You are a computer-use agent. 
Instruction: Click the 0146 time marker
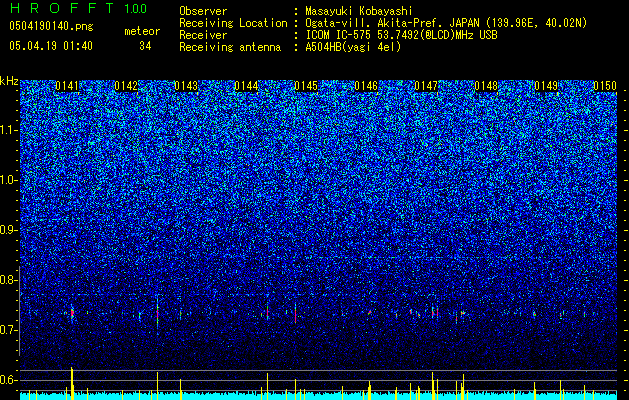coord(366,86)
